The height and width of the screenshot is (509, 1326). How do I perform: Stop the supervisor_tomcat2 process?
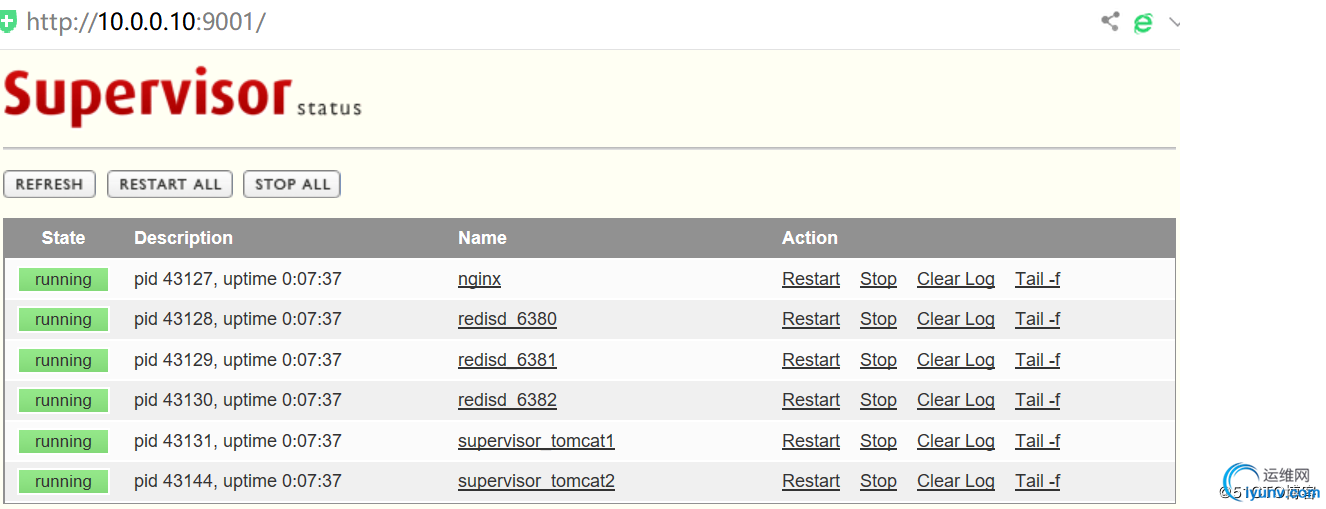[878, 481]
